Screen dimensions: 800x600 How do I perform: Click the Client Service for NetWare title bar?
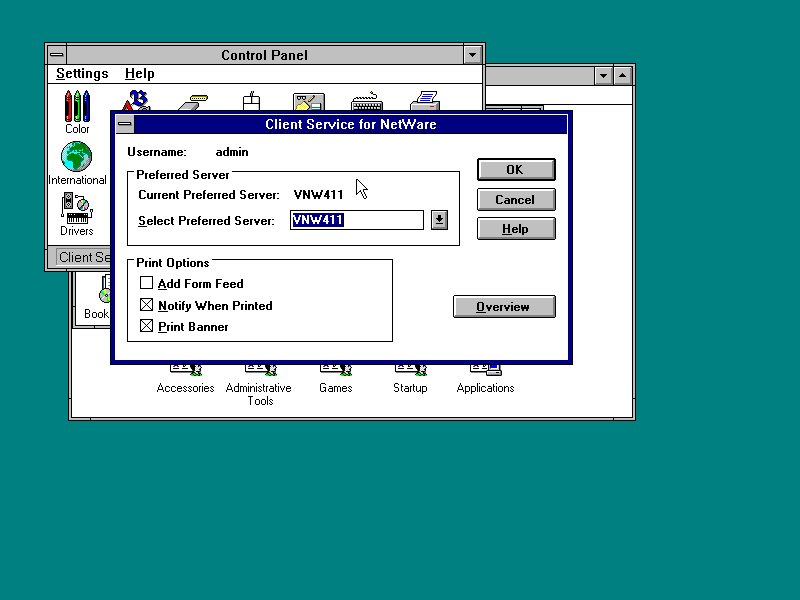coord(351,124)
